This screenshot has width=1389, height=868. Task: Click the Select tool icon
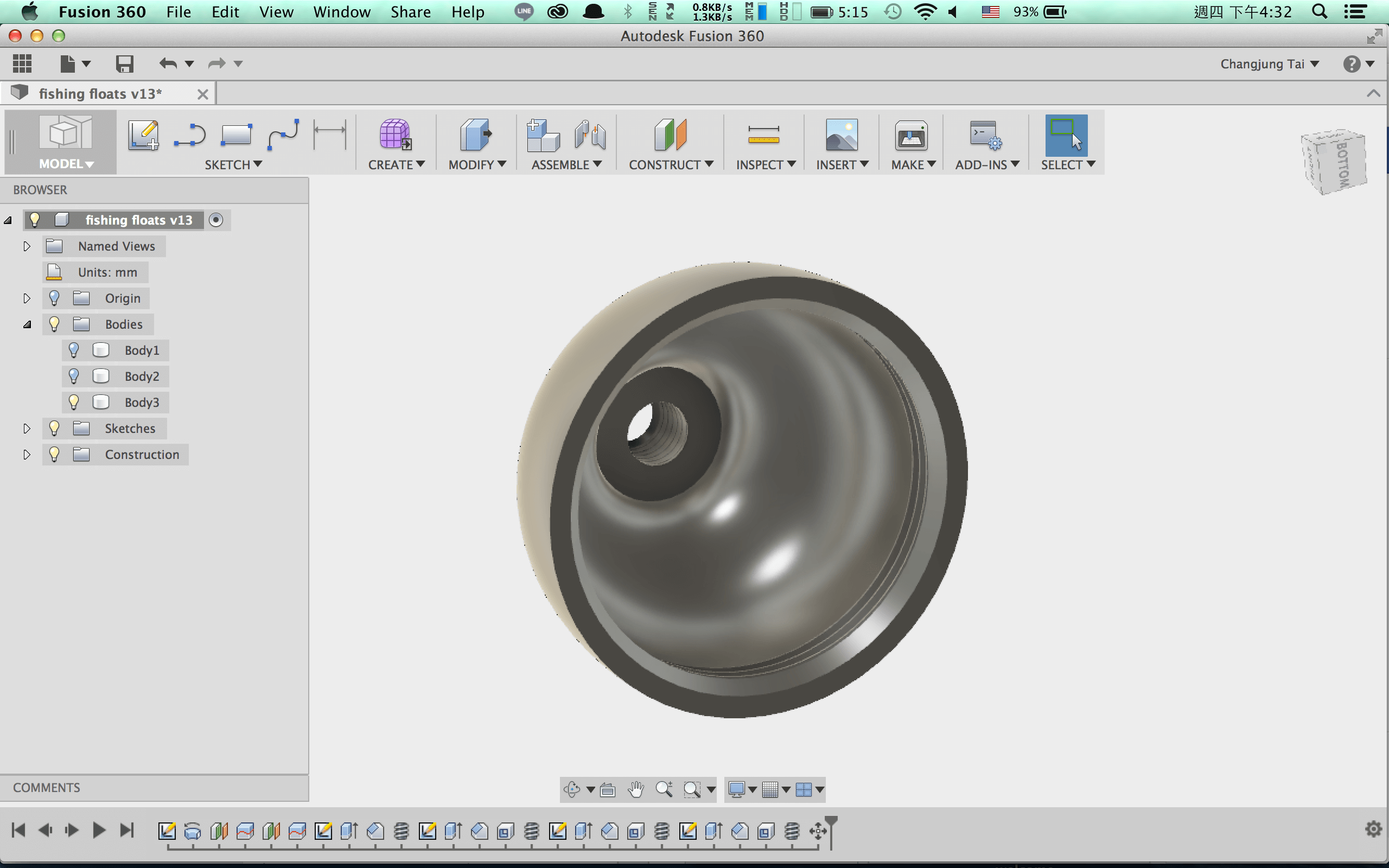[1066, 136]
